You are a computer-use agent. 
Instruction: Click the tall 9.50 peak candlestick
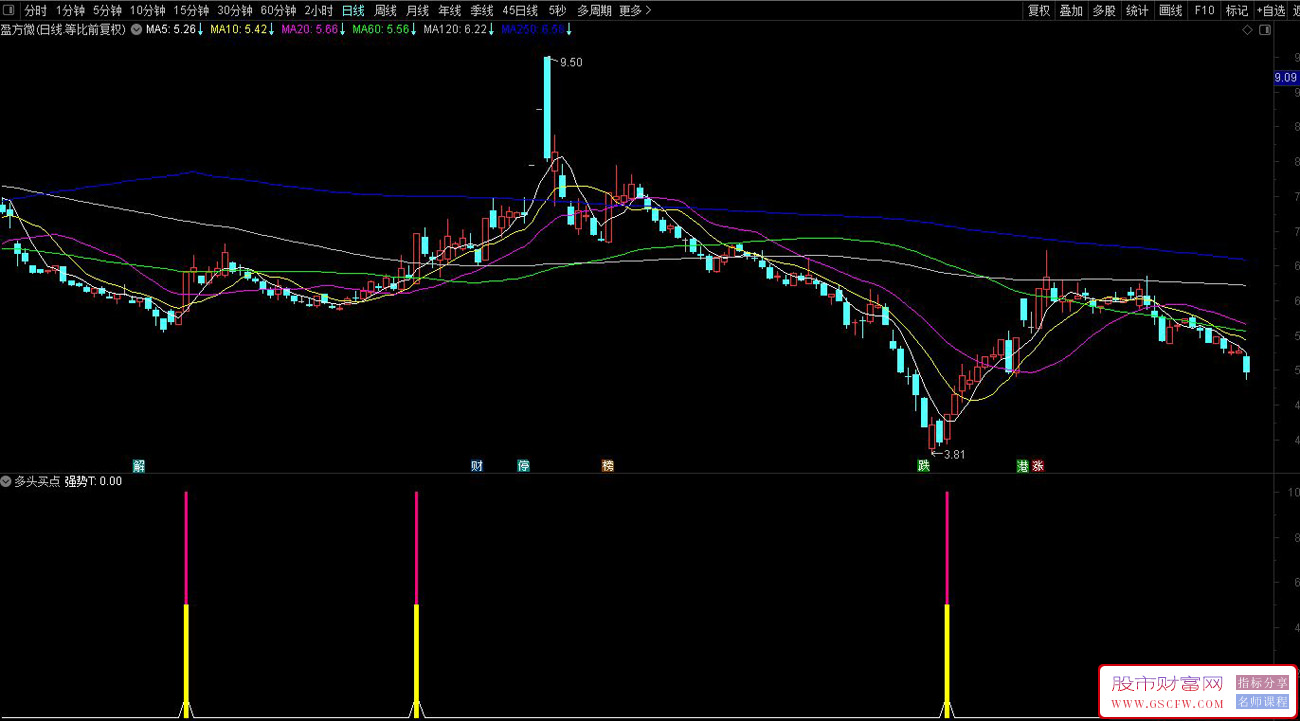548,107
